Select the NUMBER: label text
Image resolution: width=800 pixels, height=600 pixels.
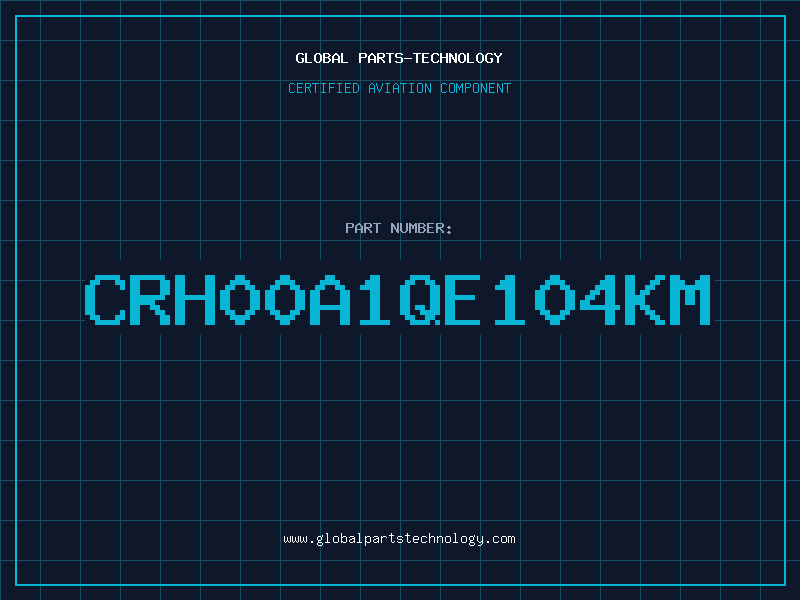[x=421, y=228]
